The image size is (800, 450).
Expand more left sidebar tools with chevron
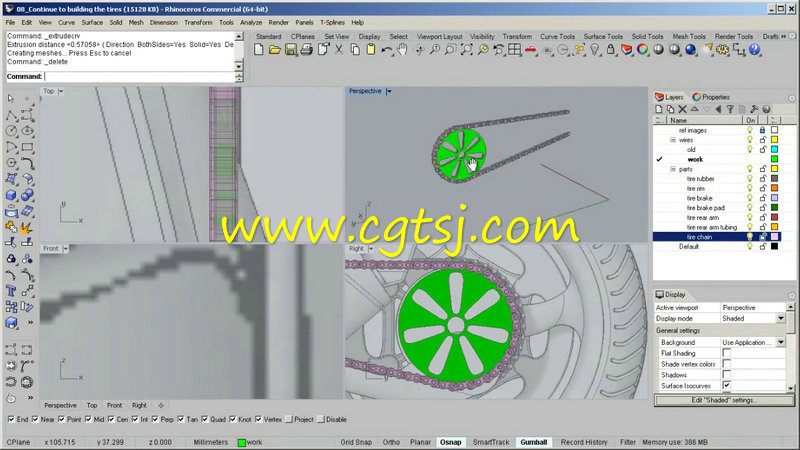(x=30, y=322)
